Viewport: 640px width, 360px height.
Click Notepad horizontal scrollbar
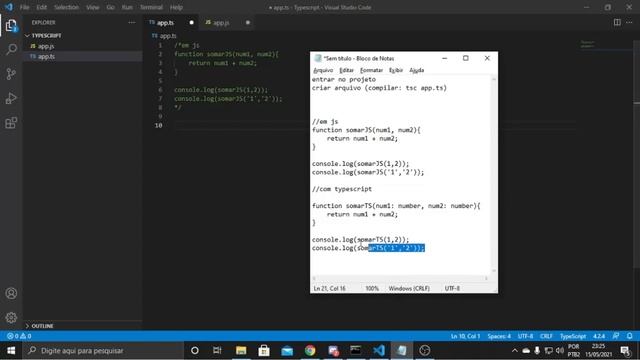[x=400, y=278]
